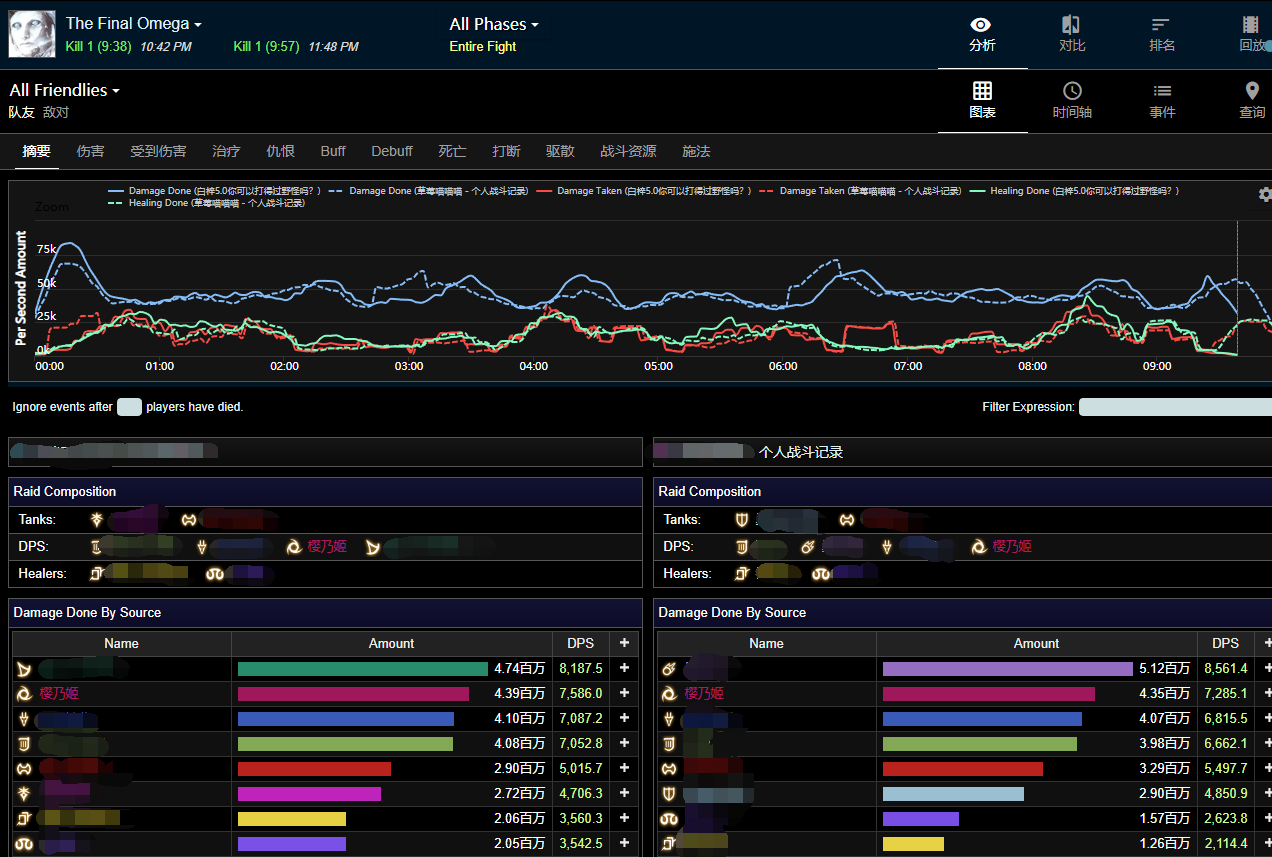Expand the All Phases dropdown
The height and width of the screenshot is (857, 1272).
pyautogui.click(x=494, y=24)
